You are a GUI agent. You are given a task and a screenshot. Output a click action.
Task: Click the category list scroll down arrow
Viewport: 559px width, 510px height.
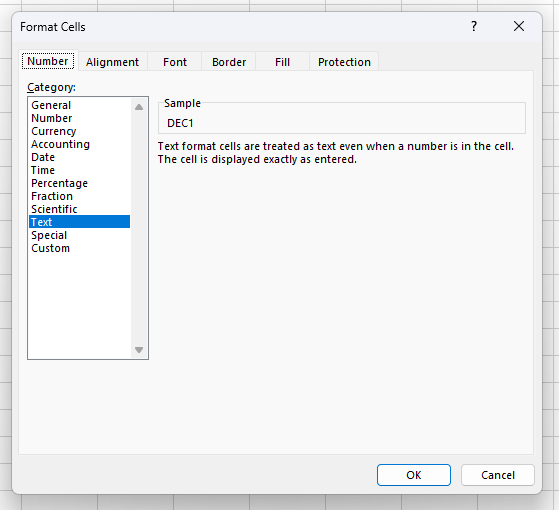pos(139,350)
